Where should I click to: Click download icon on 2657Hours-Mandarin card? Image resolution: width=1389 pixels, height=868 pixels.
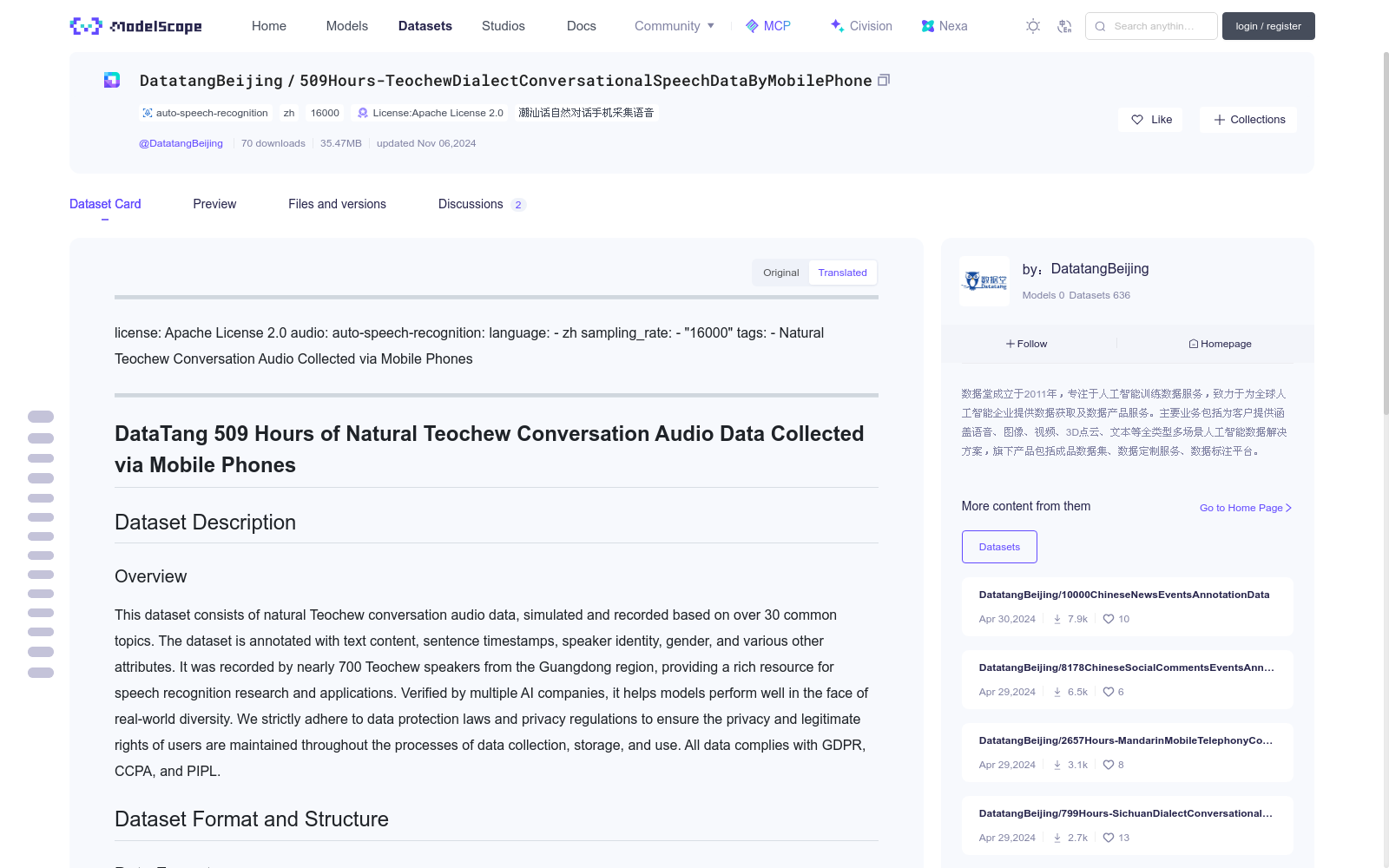click(x=1057, y=765)
